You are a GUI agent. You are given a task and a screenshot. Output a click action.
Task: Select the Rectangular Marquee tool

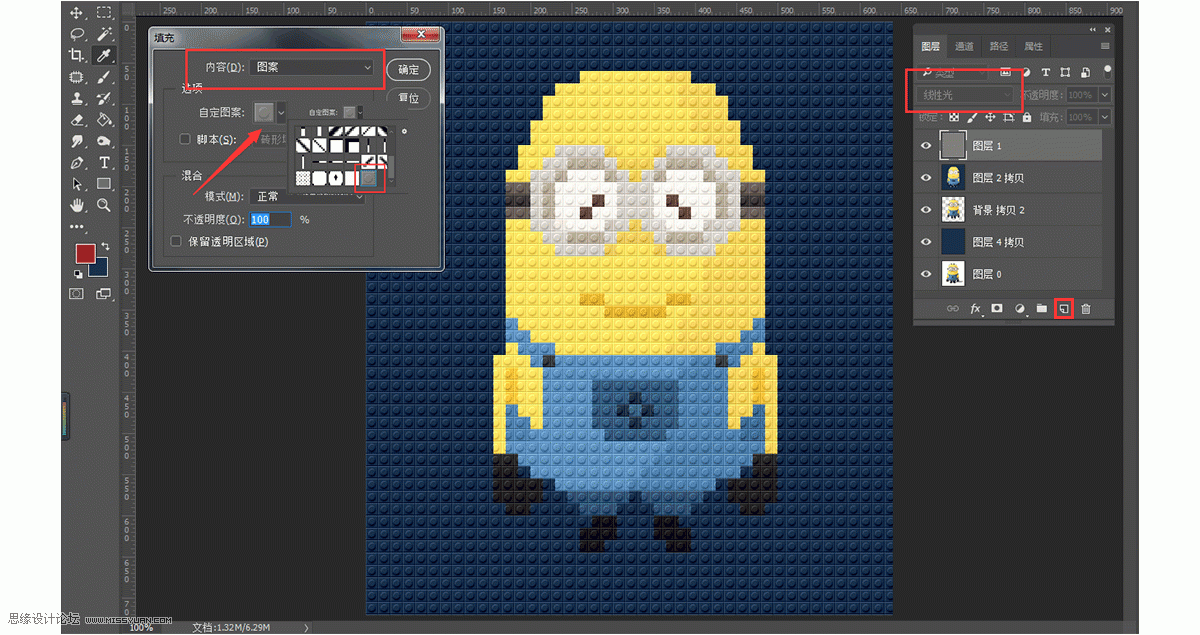[104, 13]
